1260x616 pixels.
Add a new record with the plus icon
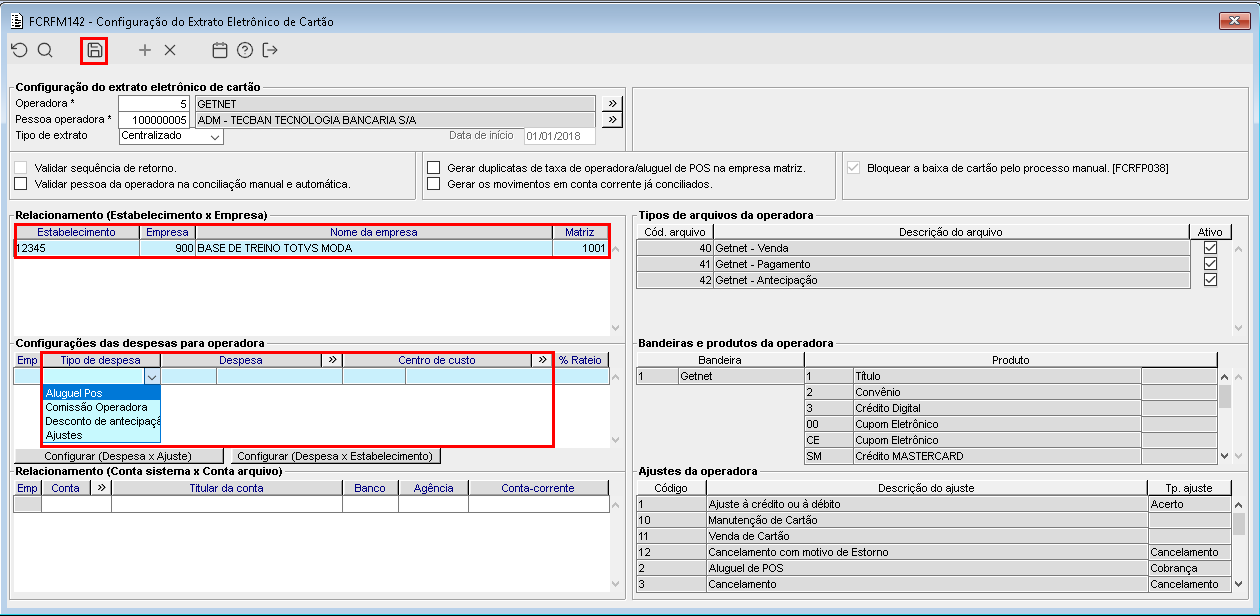click(x=145, y=50)
